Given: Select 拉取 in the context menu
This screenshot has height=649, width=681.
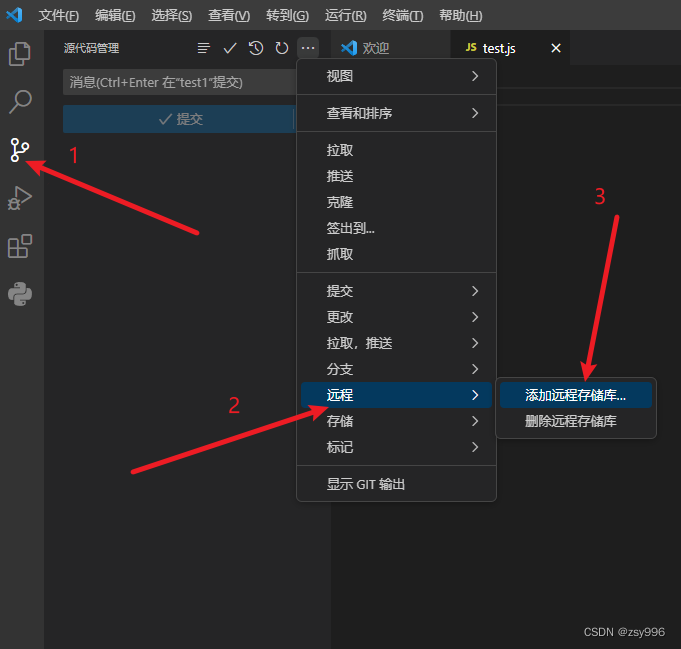Looking at the screenshot, I should pyautogui.click(x=396, y=150).
